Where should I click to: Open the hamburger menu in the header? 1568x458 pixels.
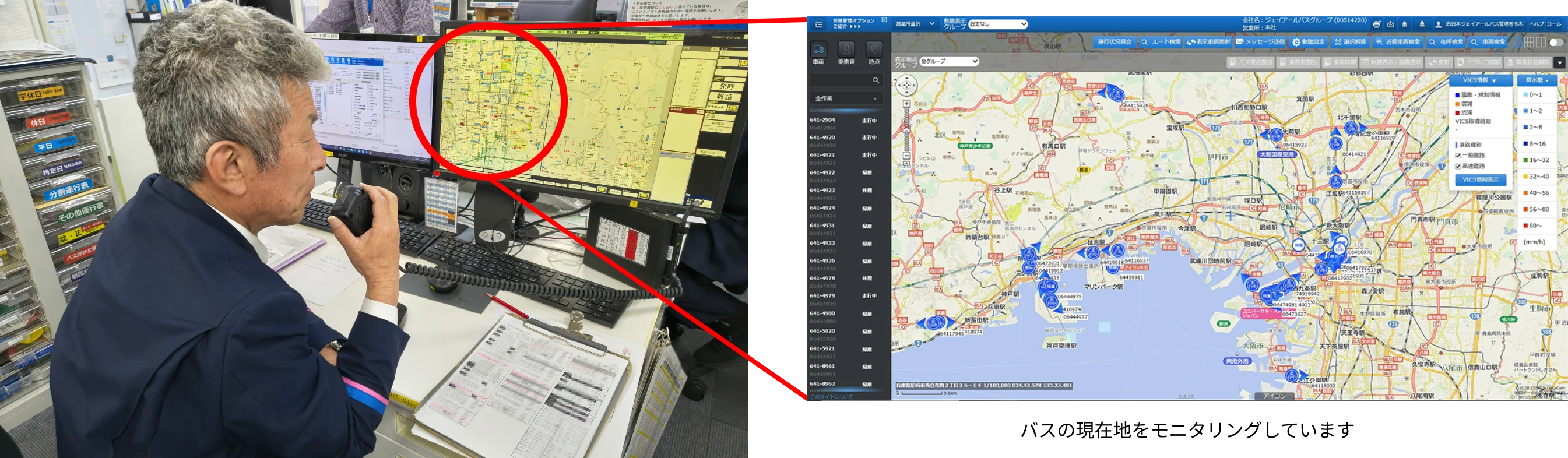818,24
